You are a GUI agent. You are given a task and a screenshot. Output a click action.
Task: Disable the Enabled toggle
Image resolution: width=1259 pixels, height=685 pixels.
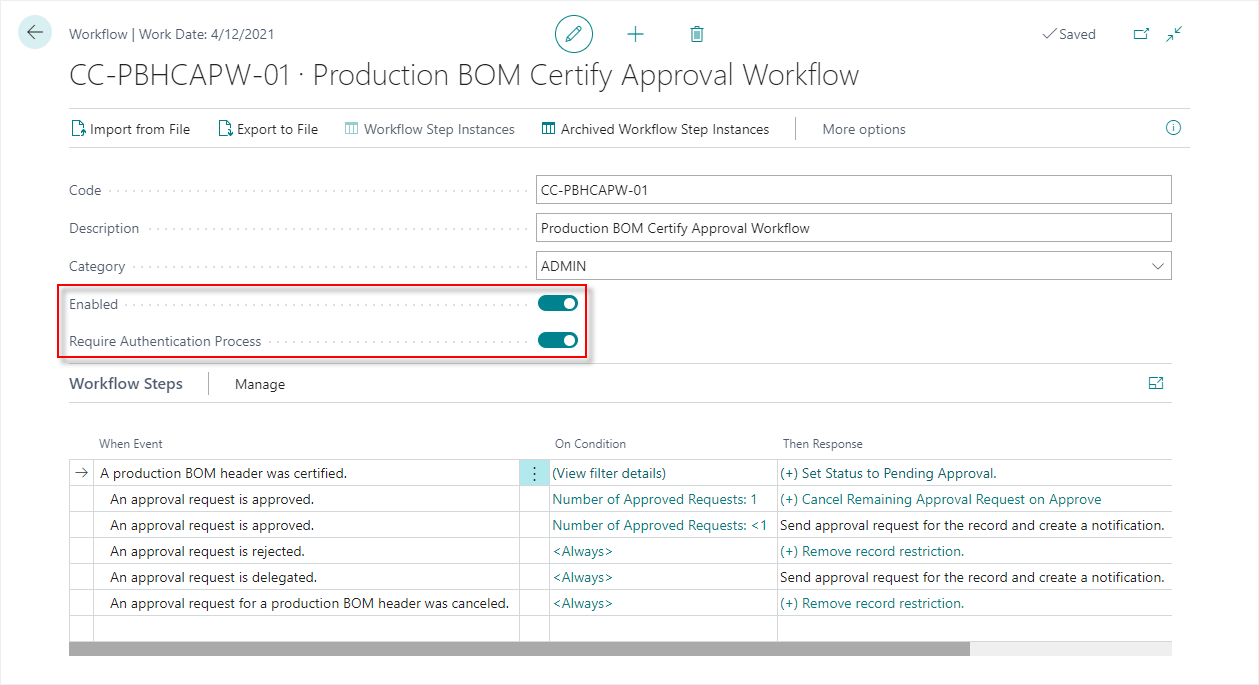557,303
